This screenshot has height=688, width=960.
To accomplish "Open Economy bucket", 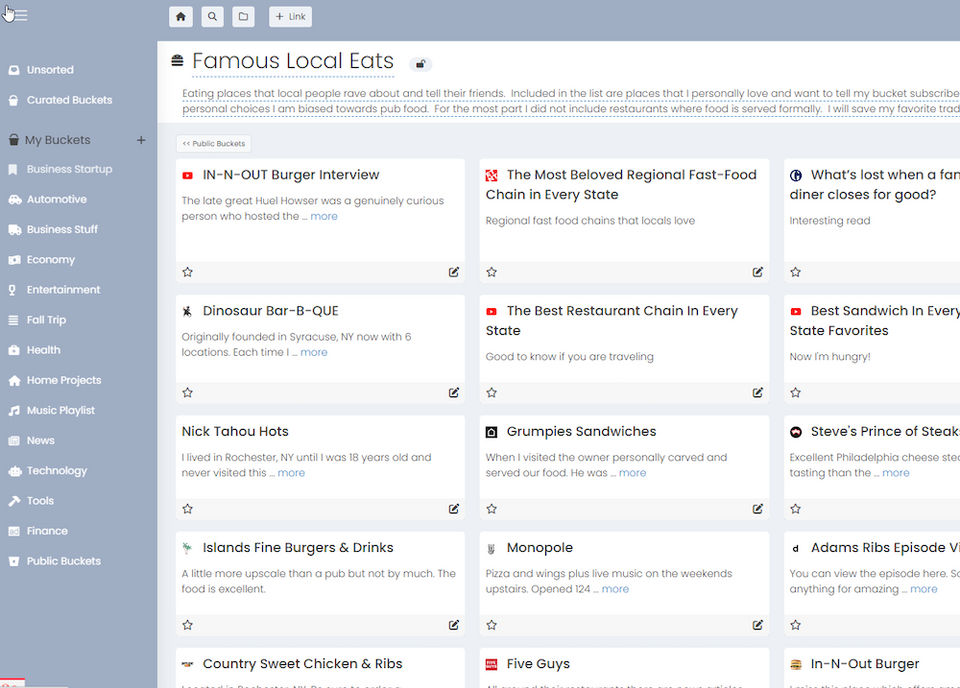I will tap(50, 260).
